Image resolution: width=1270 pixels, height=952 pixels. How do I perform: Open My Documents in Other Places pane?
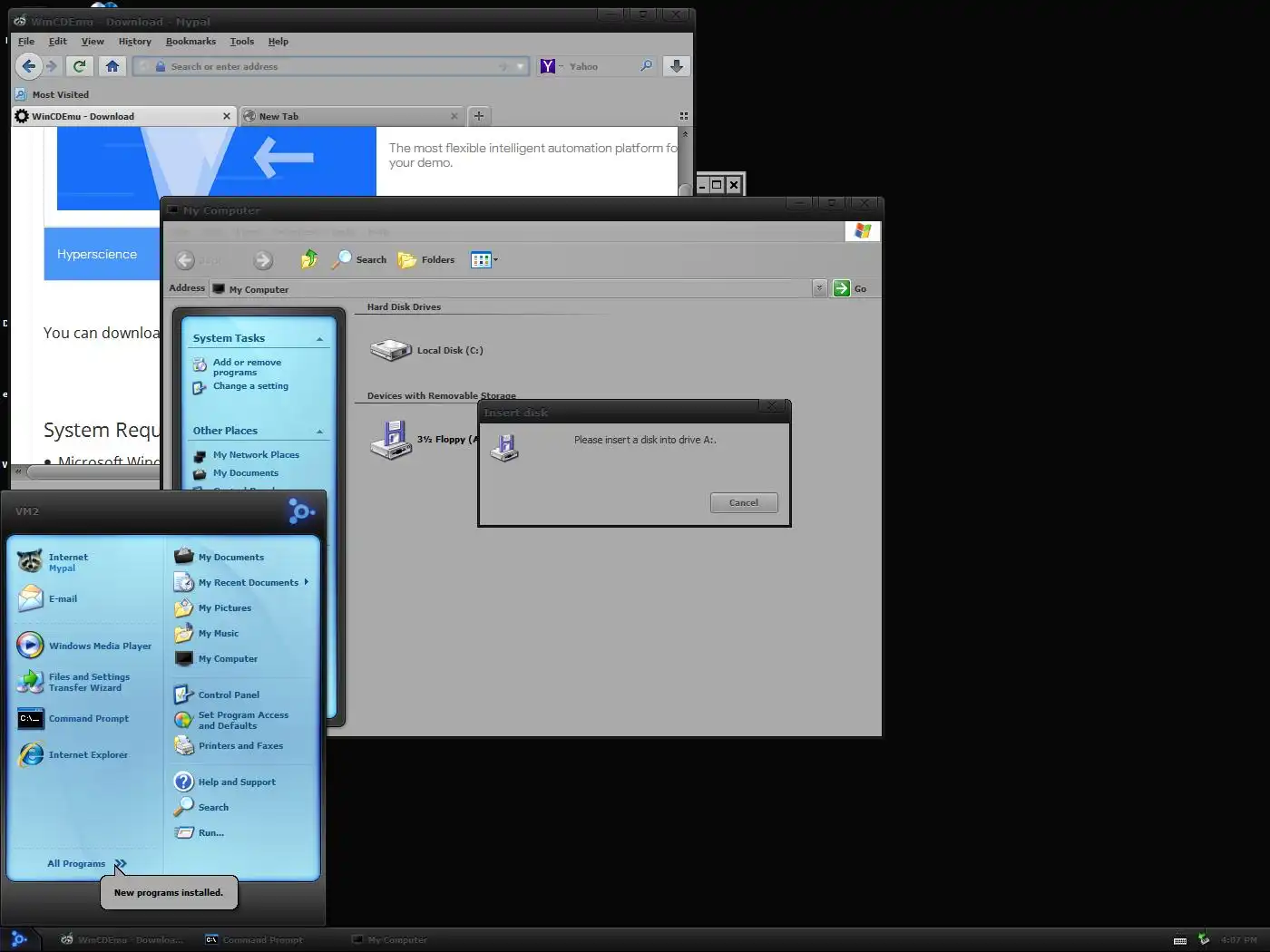click(x=246, y=473)
